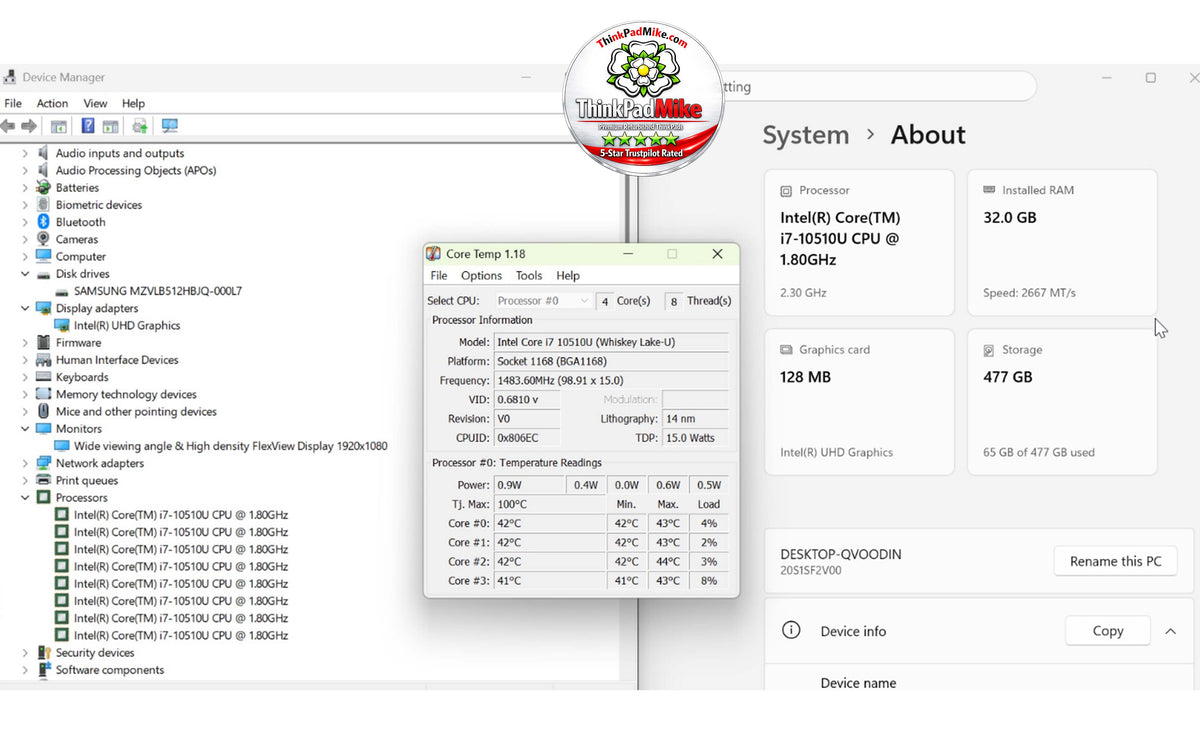Click the TDP 15.0 Watts field
This screenshot has width=1200, height=754.
(696, 437)
